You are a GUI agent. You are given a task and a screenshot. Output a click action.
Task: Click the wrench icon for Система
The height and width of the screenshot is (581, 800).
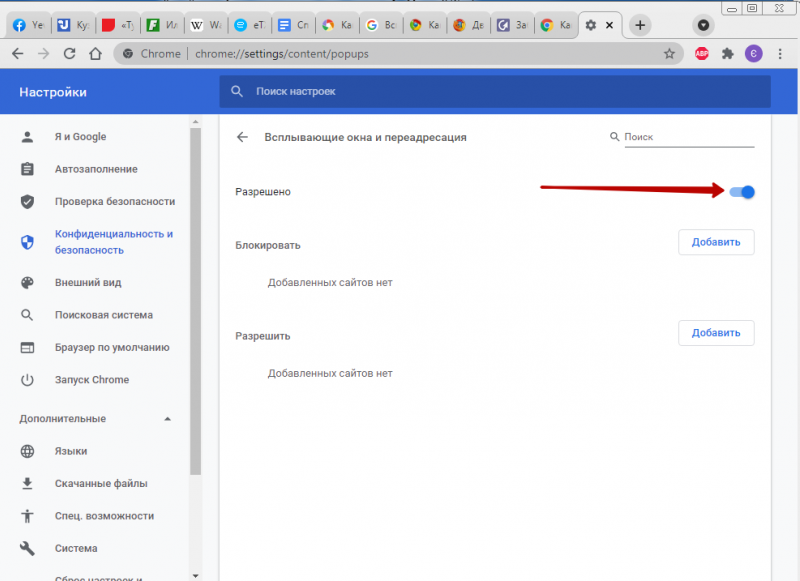click(x=28, y=548)
